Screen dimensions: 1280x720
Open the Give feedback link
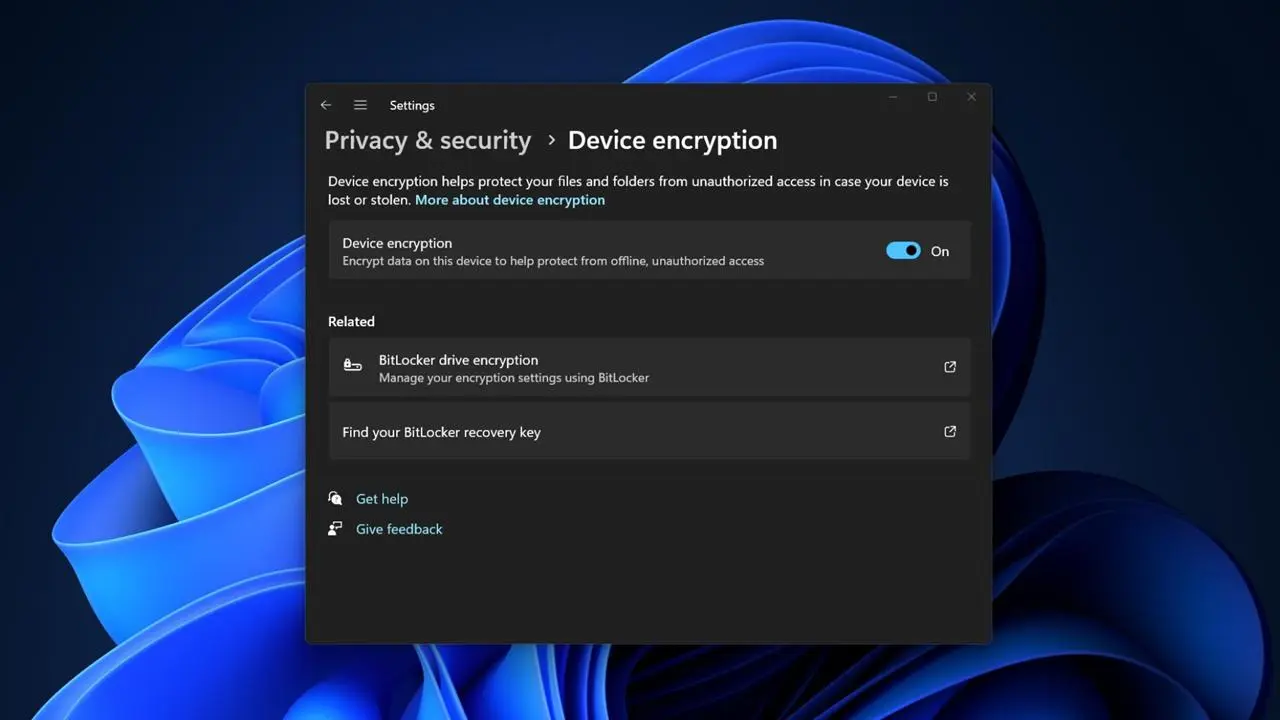point(399,529)
